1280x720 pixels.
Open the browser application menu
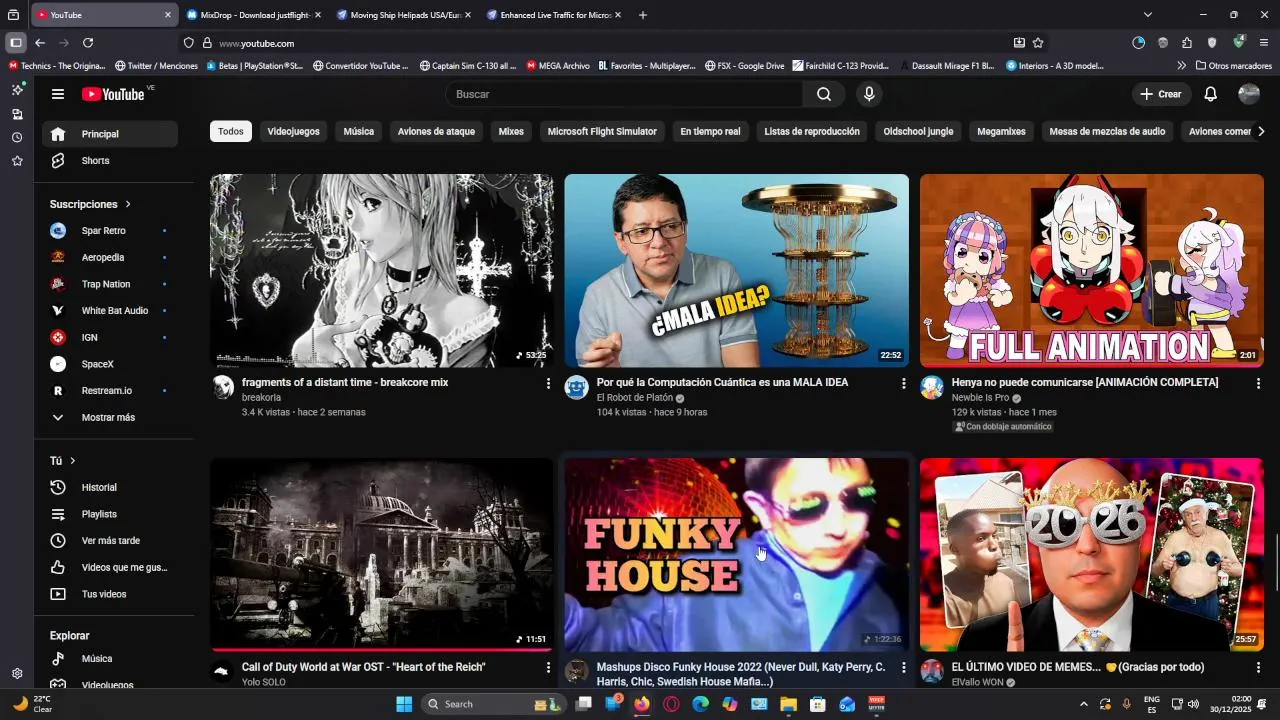click(x=1264, y=43)
